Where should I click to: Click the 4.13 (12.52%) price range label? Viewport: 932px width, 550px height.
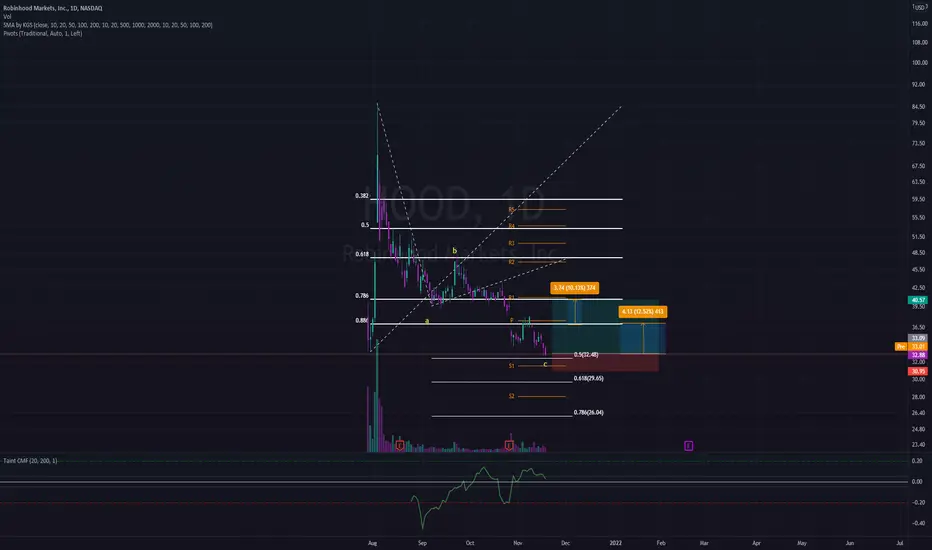click(x=643, y=312)
